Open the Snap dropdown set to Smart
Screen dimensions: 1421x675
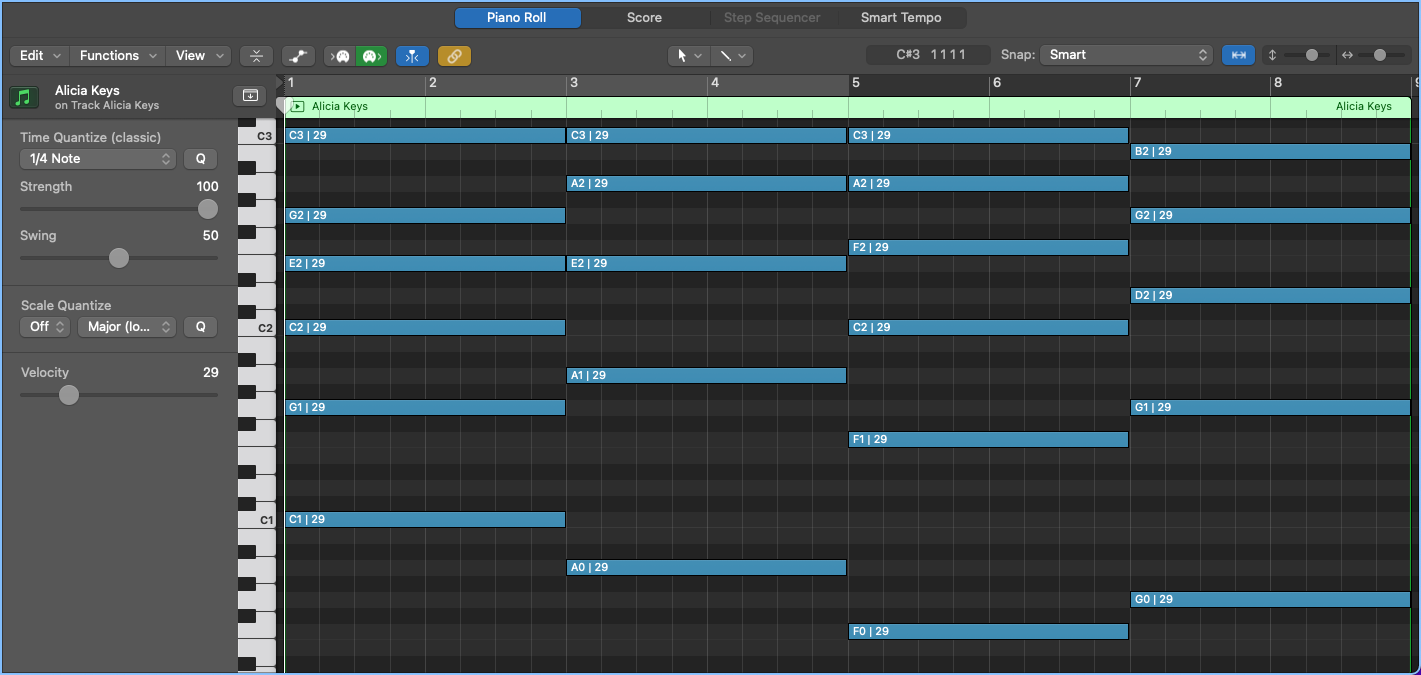pyautogui.click(x=1126, y=55)
